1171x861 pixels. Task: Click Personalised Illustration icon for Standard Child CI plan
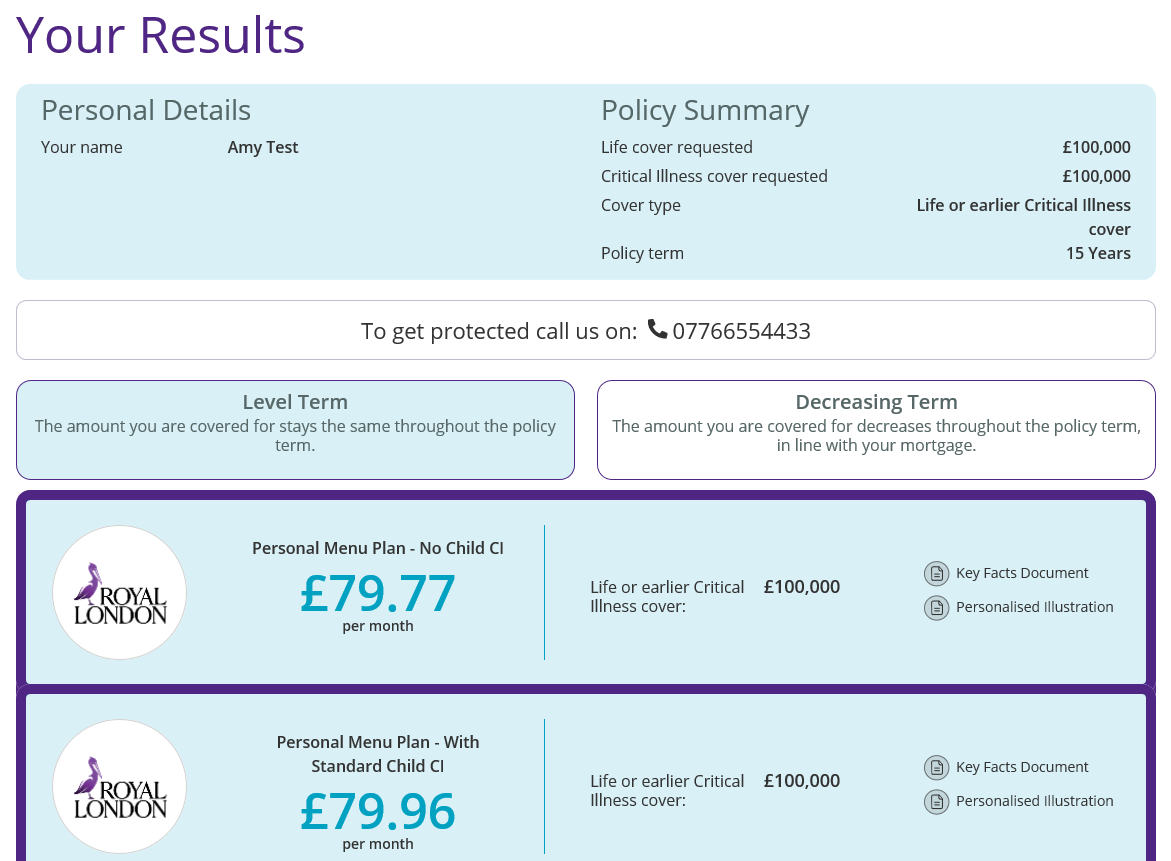[x=936, y=801]
